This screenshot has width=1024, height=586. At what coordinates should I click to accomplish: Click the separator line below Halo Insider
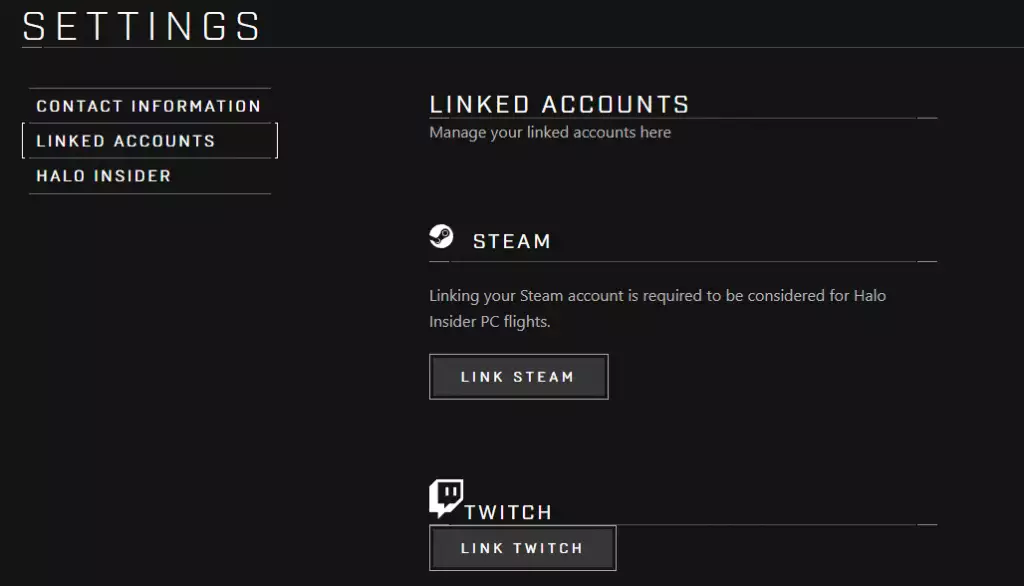pyautogui.click(x=150, y=194)
